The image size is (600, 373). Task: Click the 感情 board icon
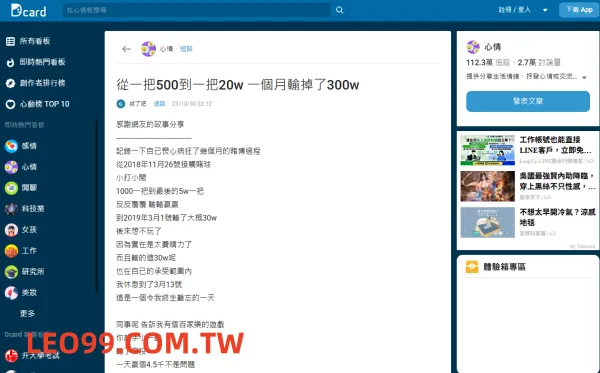click(11, 146)
